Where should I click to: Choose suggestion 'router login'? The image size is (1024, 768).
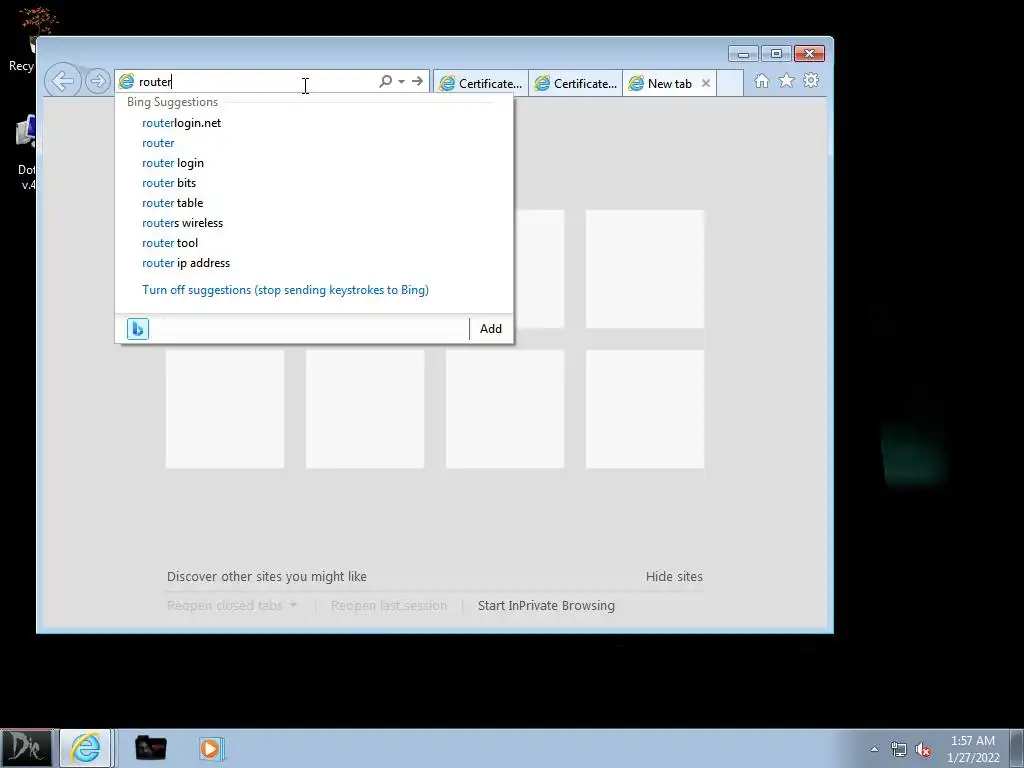(313, 163)
